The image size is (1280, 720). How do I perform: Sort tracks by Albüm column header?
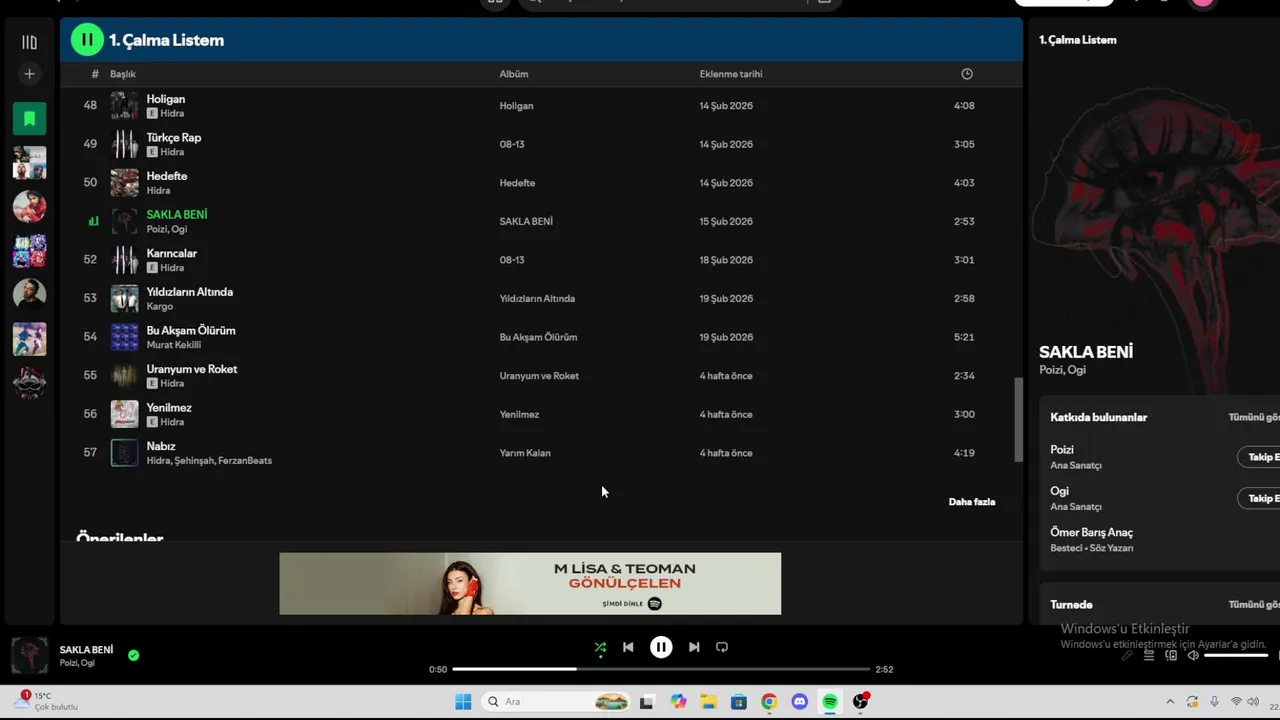pos(514,74)
